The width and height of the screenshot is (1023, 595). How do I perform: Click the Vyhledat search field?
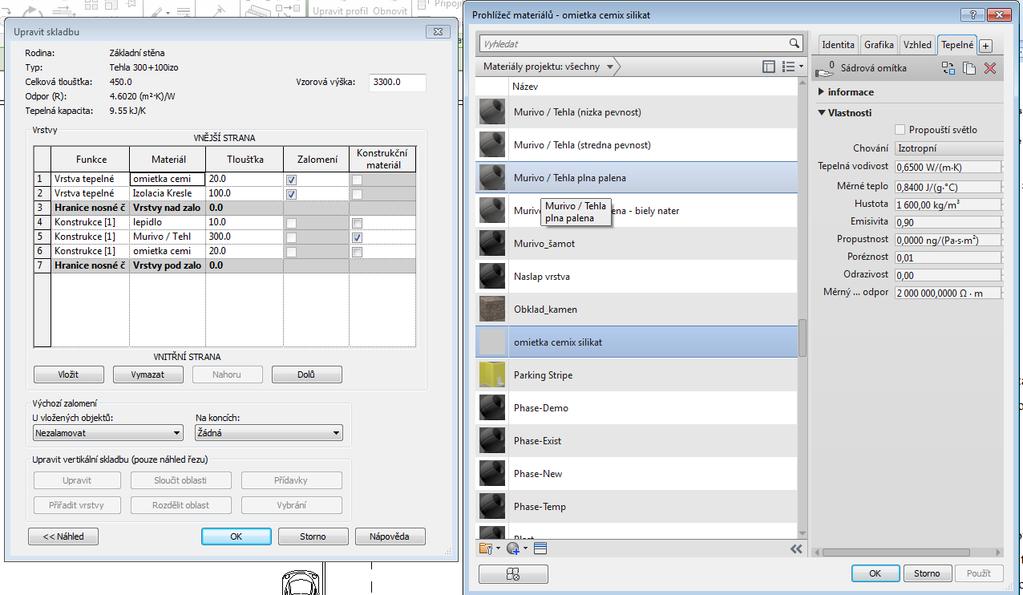pyautogui.click(x=633, y=44)
